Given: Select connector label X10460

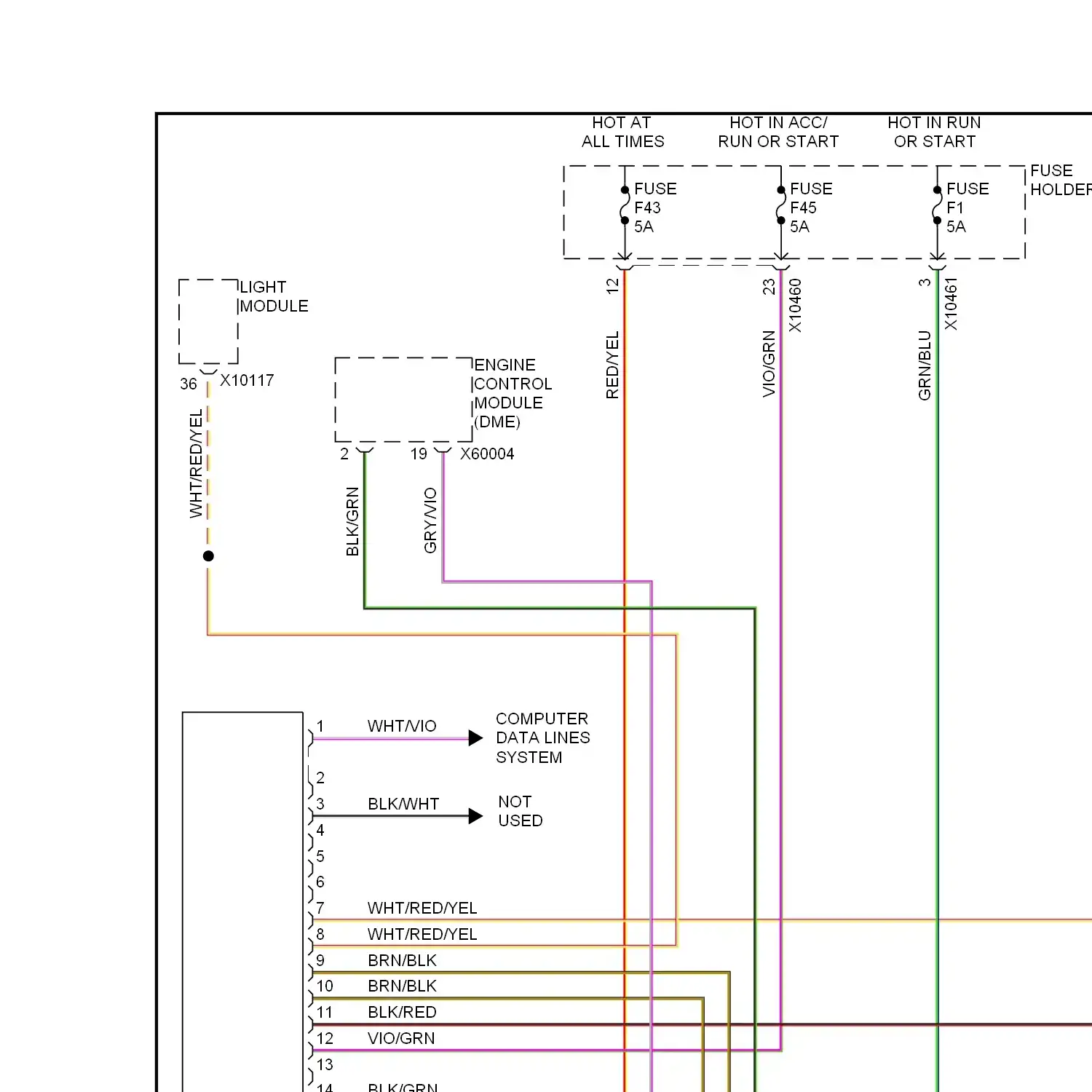Looking at the screenshot, I should pyautogui.click(x=795, y=305).
